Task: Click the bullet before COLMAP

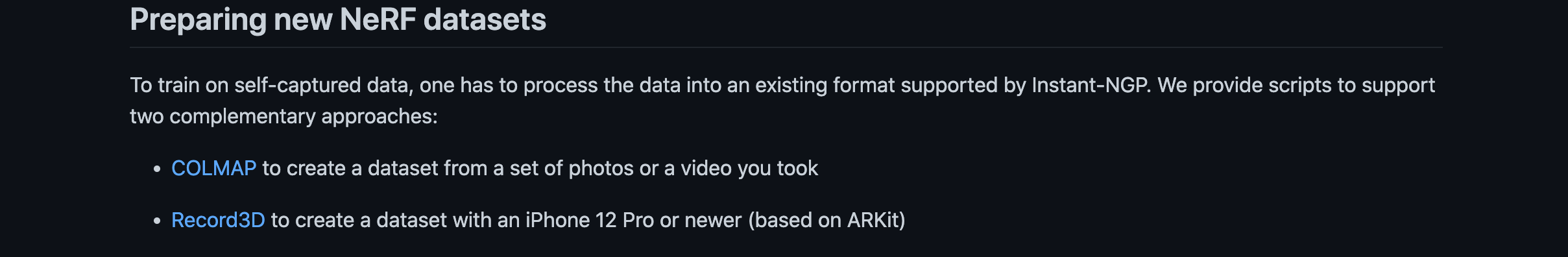Action: click(157, 169)
